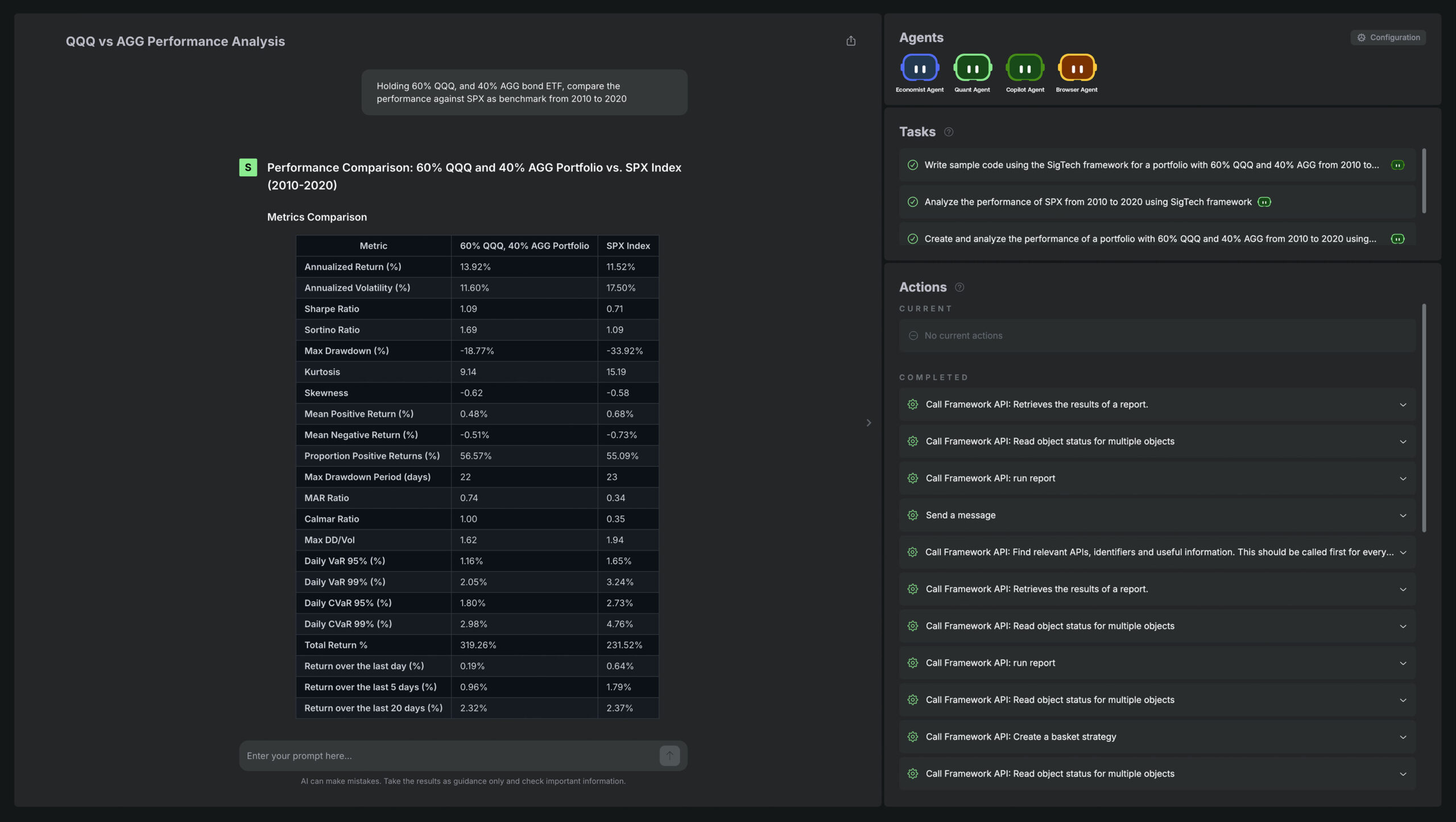
Task: Click the 'Daily VaR 99% (%)' row label
Action: pyautogui.click(x=345, y=582)
